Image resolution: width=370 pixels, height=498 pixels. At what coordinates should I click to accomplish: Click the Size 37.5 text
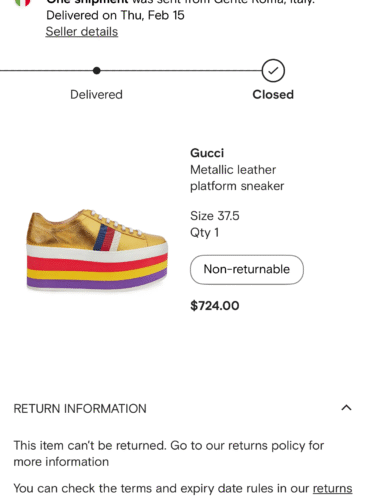[x=215, y=216]
